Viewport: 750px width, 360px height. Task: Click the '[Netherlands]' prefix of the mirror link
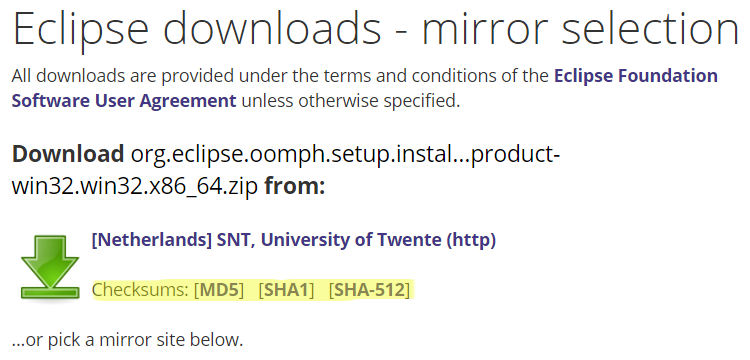(x=151, y=240)
